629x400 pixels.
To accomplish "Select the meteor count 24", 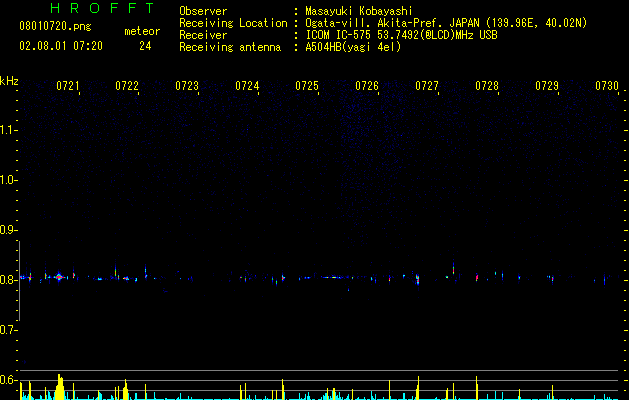I will (x=145, y=46).
